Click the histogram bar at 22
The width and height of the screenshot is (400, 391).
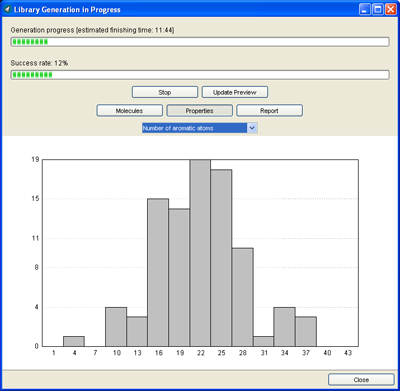click(200, 253)
